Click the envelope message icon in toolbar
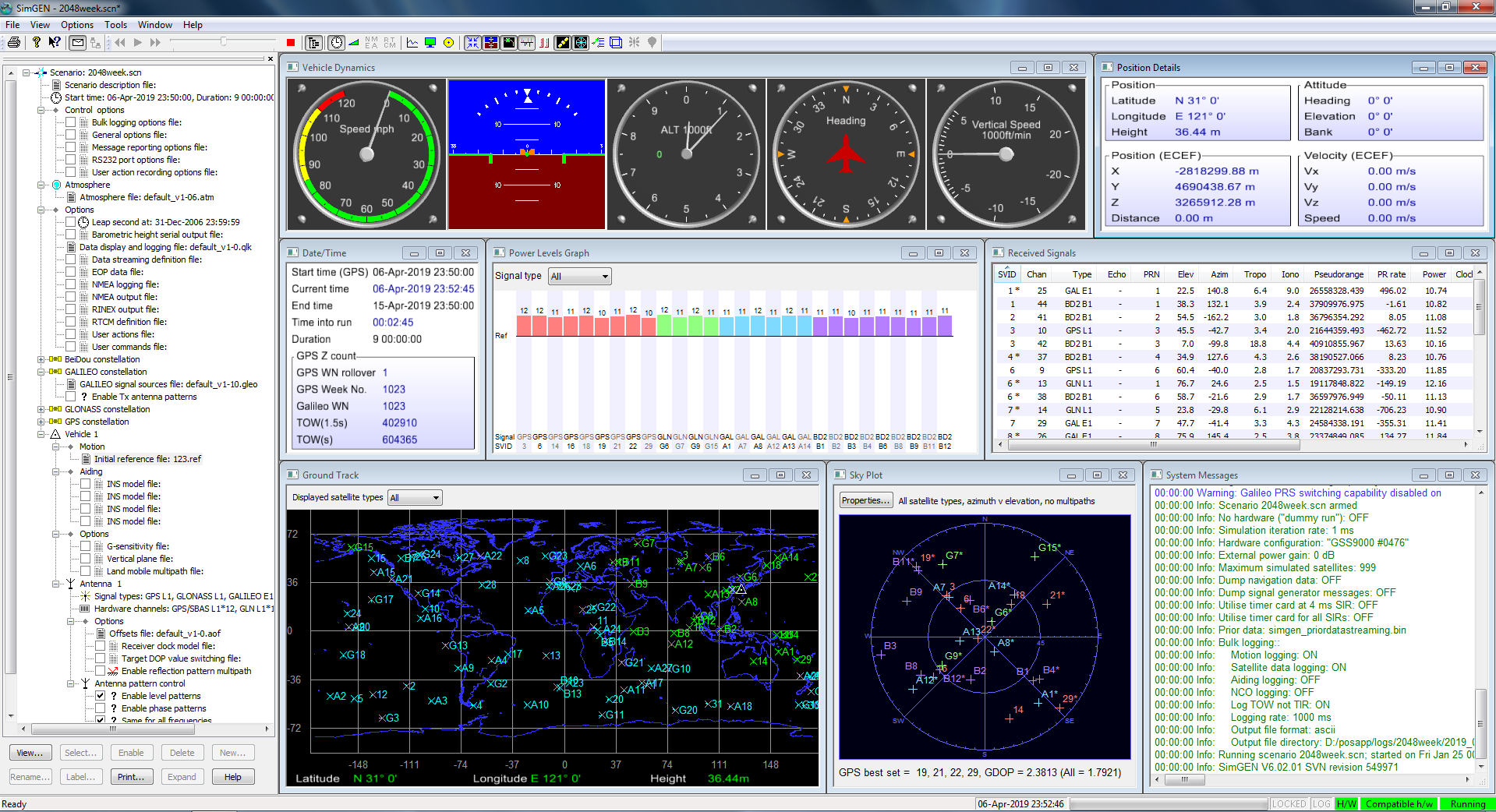Screen dimensions: 1496x812 tap(77, 43)
